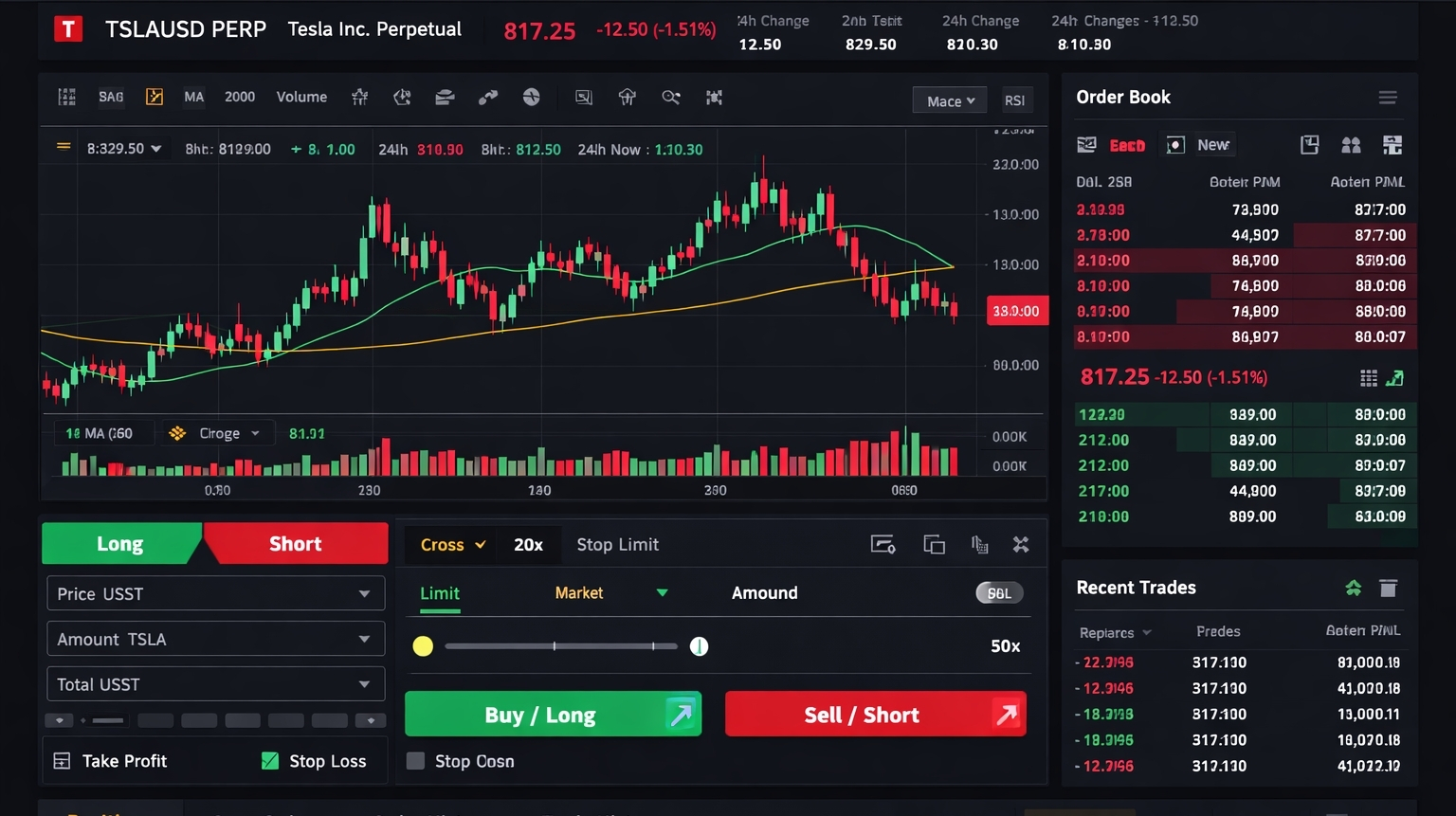Select the Volume toolbar item
This screenshot has height=816, width=1456.
coord(301,97)
